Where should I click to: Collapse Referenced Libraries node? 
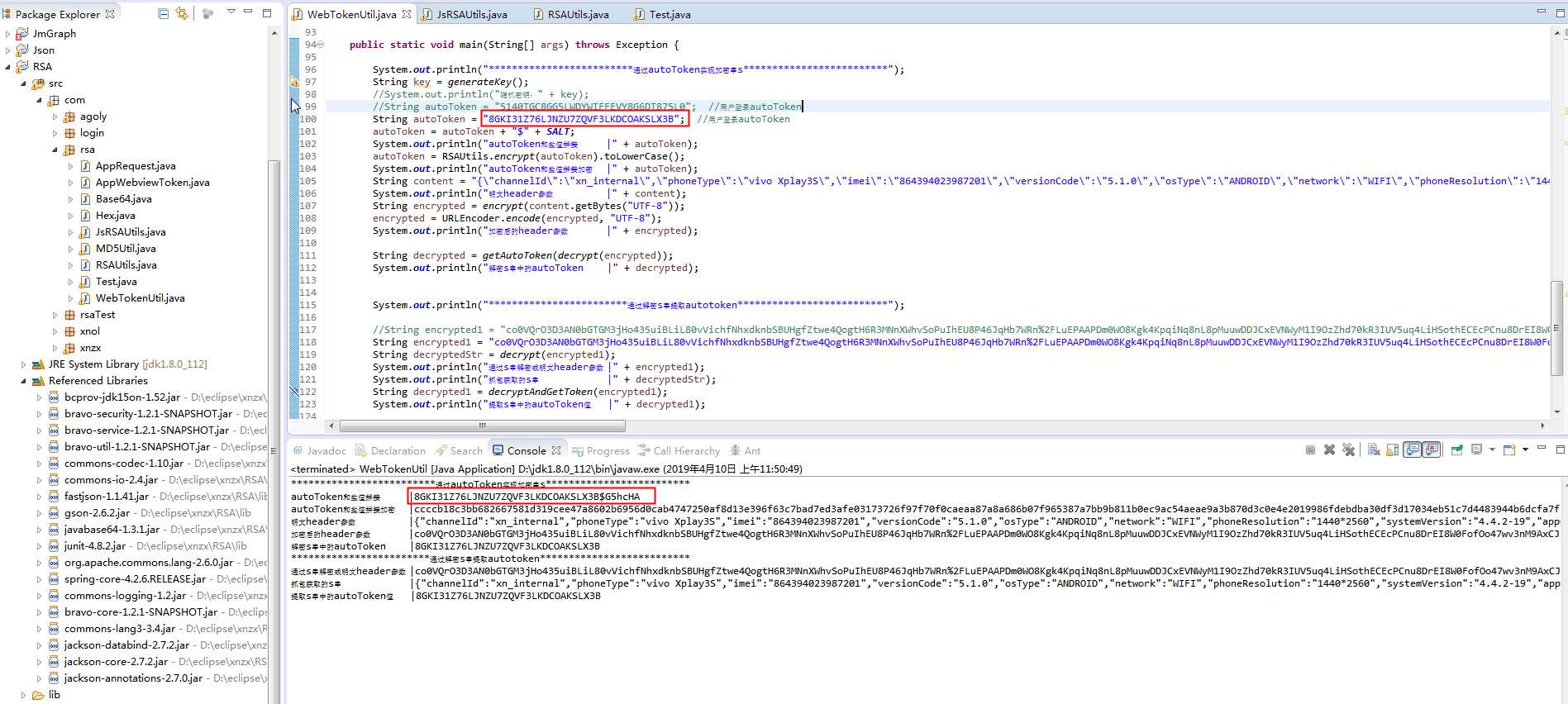pyautogui.click(x=23, y=381)
